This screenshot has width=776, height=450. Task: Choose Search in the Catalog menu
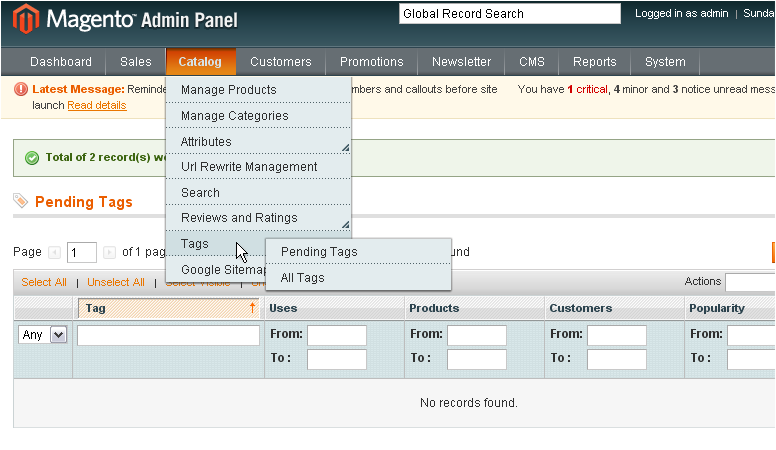pyautogui.click(x=258, y=192)
